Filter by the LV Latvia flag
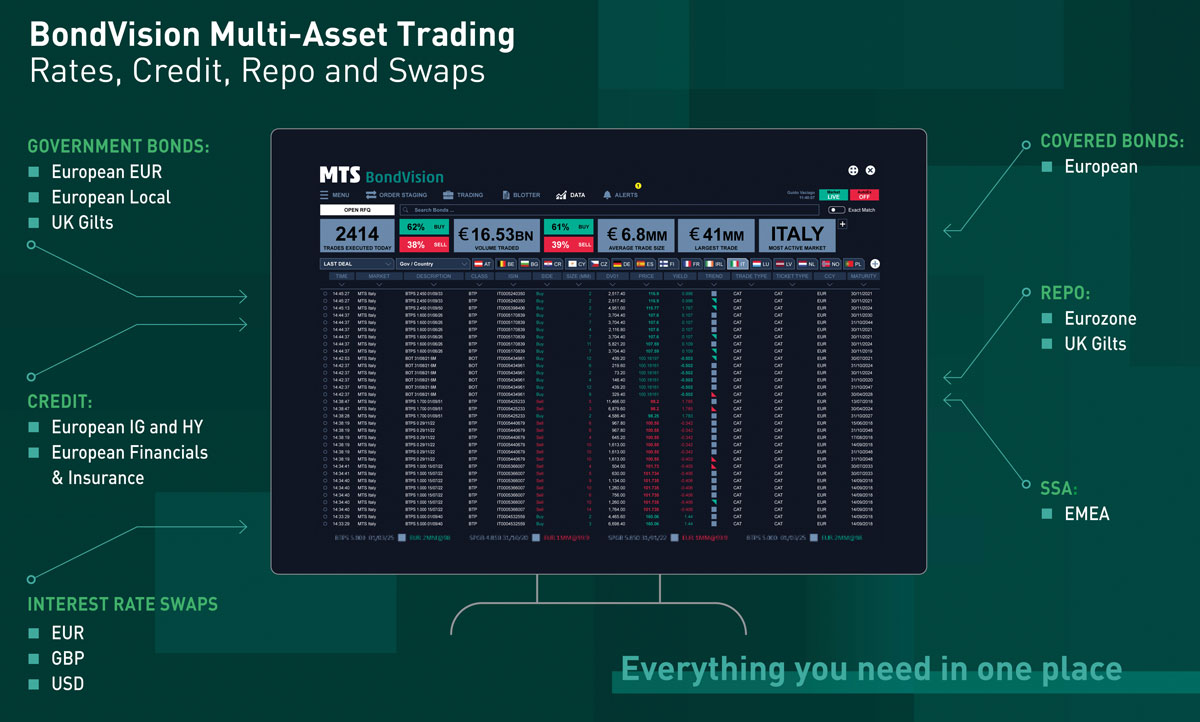This screenshot has height=722, width=1200. tap(784, 264)
